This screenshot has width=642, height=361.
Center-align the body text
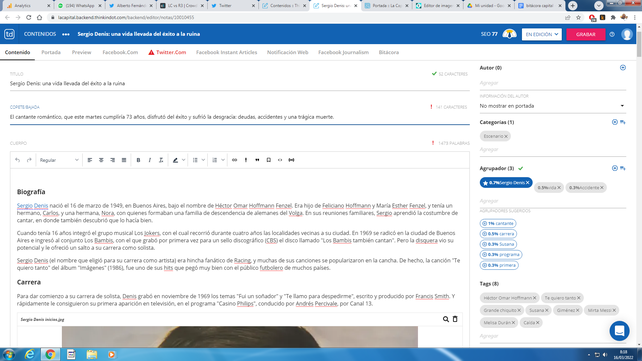click(101, 160)
